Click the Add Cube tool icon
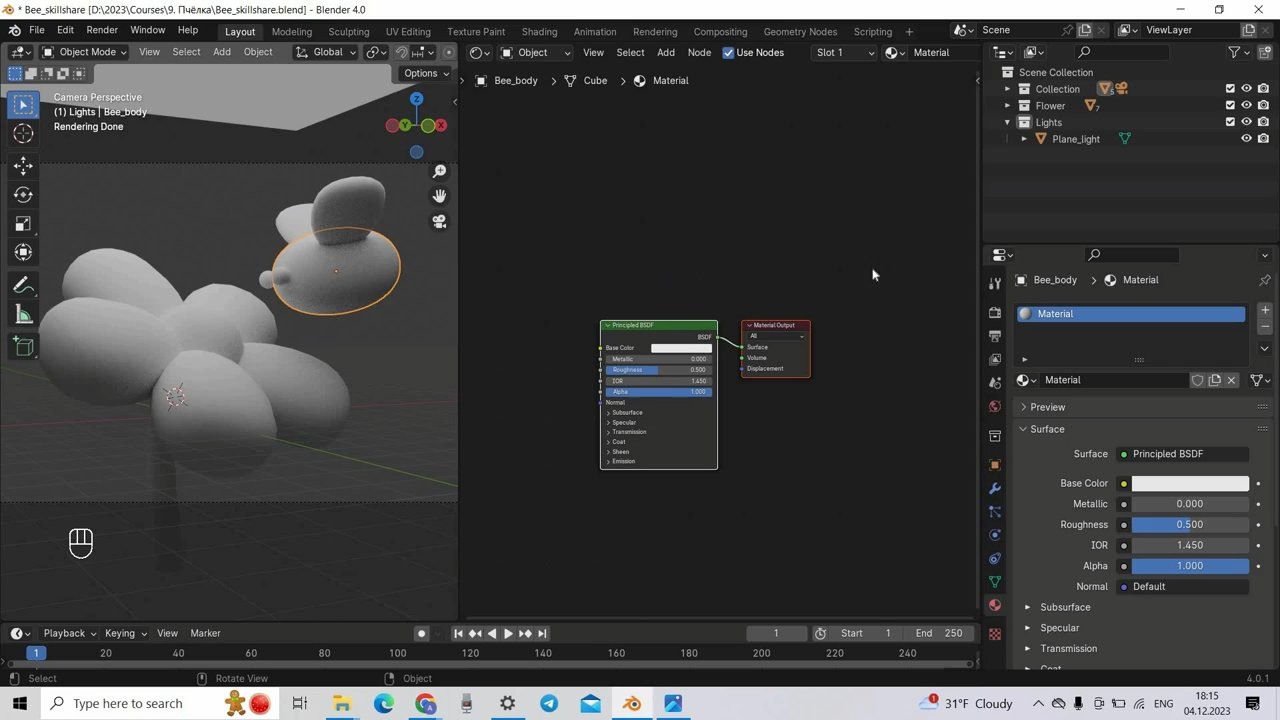Image resolution: width=1280 pixels, height=720 pixels. tap(23, 347)
